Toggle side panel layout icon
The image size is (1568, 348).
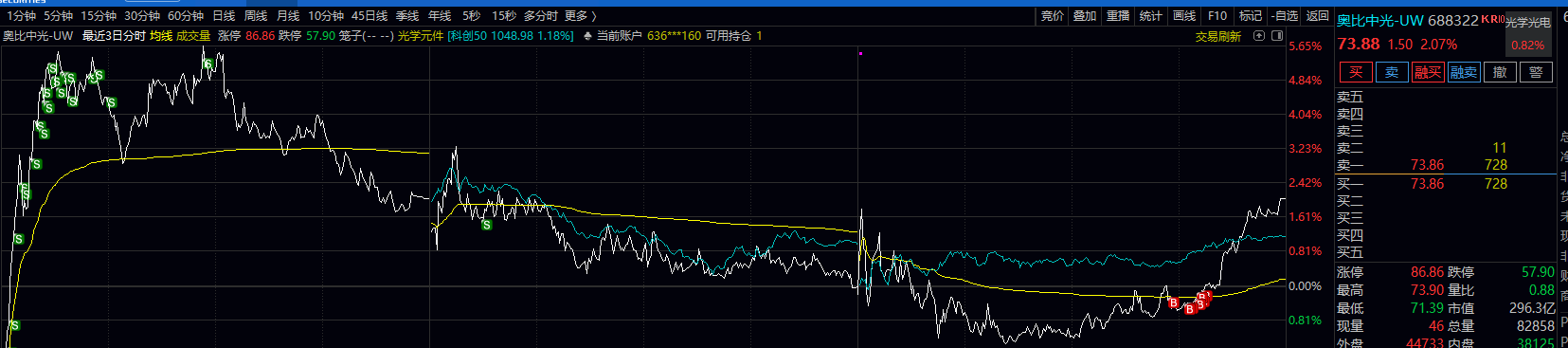click(1277, 36)
